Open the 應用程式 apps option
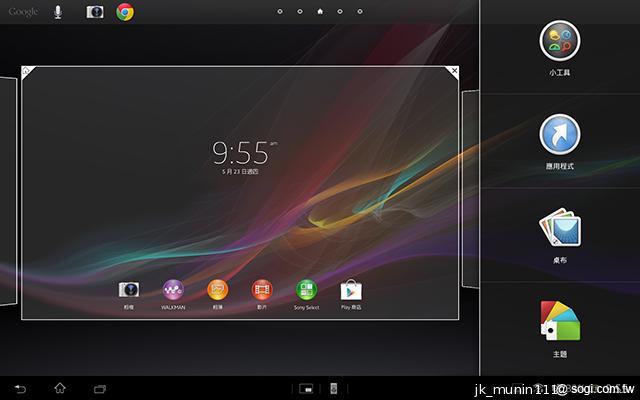 pos(560,142)
